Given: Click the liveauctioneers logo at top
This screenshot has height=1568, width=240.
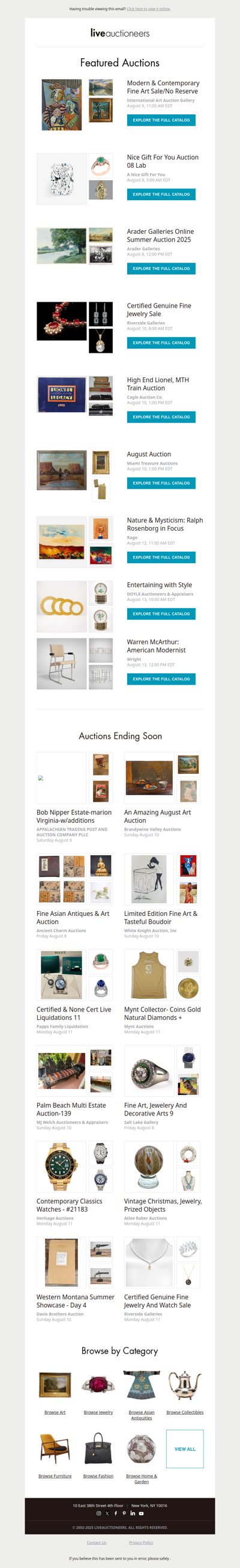Looking at the screenshot, I should tap(119, 33).
